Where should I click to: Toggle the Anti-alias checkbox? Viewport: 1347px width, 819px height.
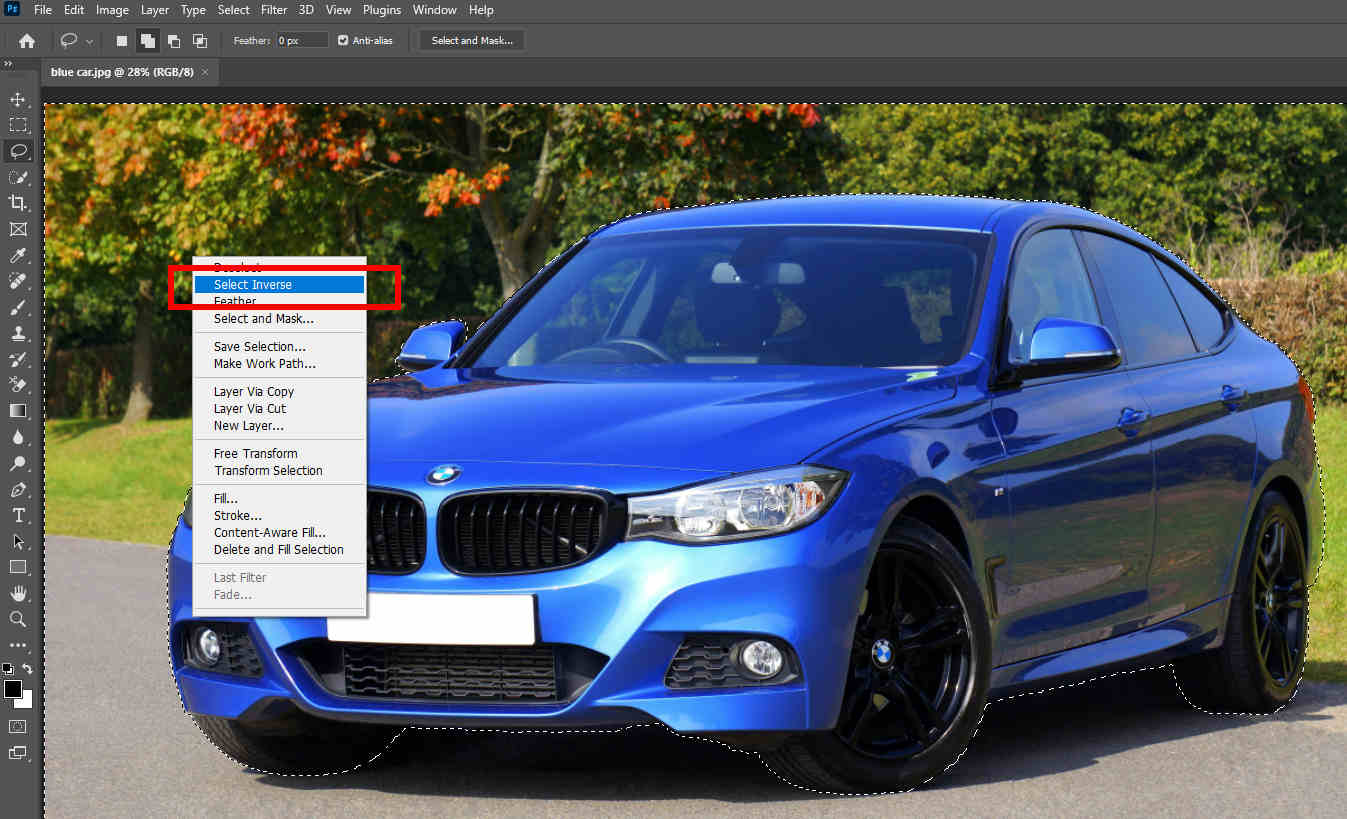(343, 41)
